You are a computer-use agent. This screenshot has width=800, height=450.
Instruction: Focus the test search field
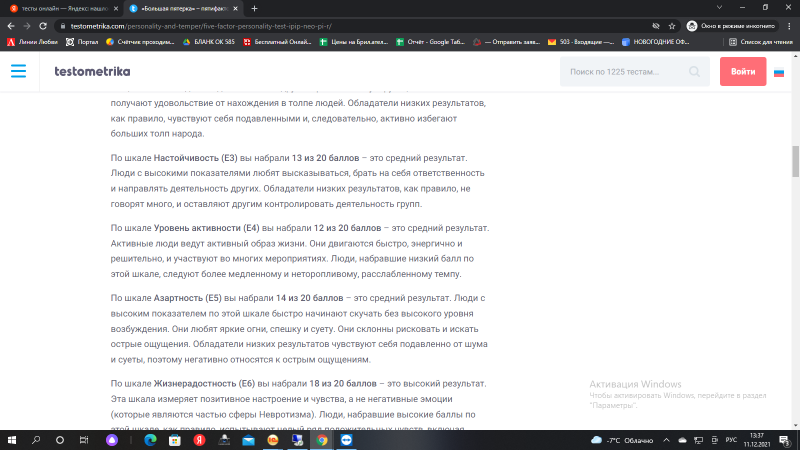(620, 72)
